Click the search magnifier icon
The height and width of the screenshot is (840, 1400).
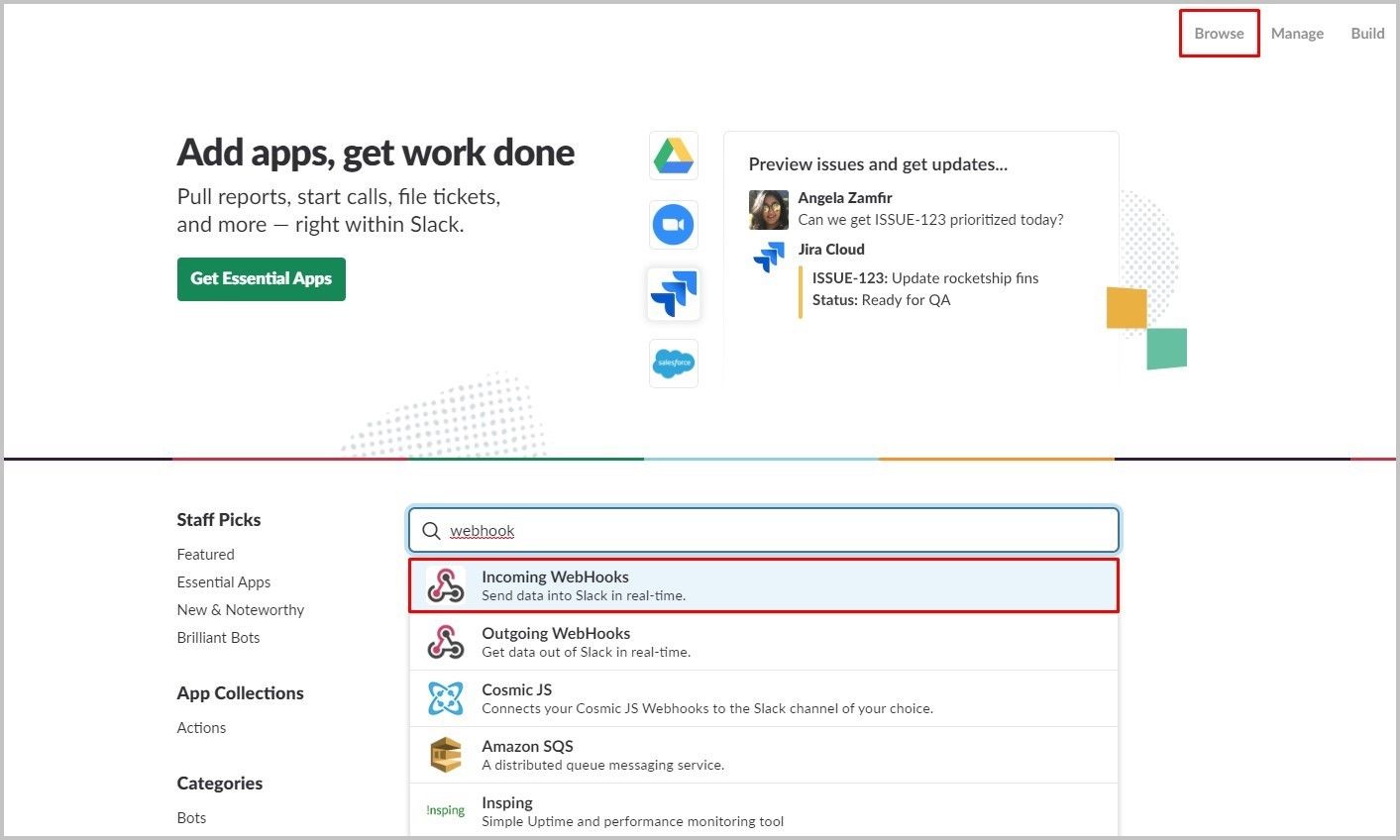pyautogui.click(x=431, y=531)
